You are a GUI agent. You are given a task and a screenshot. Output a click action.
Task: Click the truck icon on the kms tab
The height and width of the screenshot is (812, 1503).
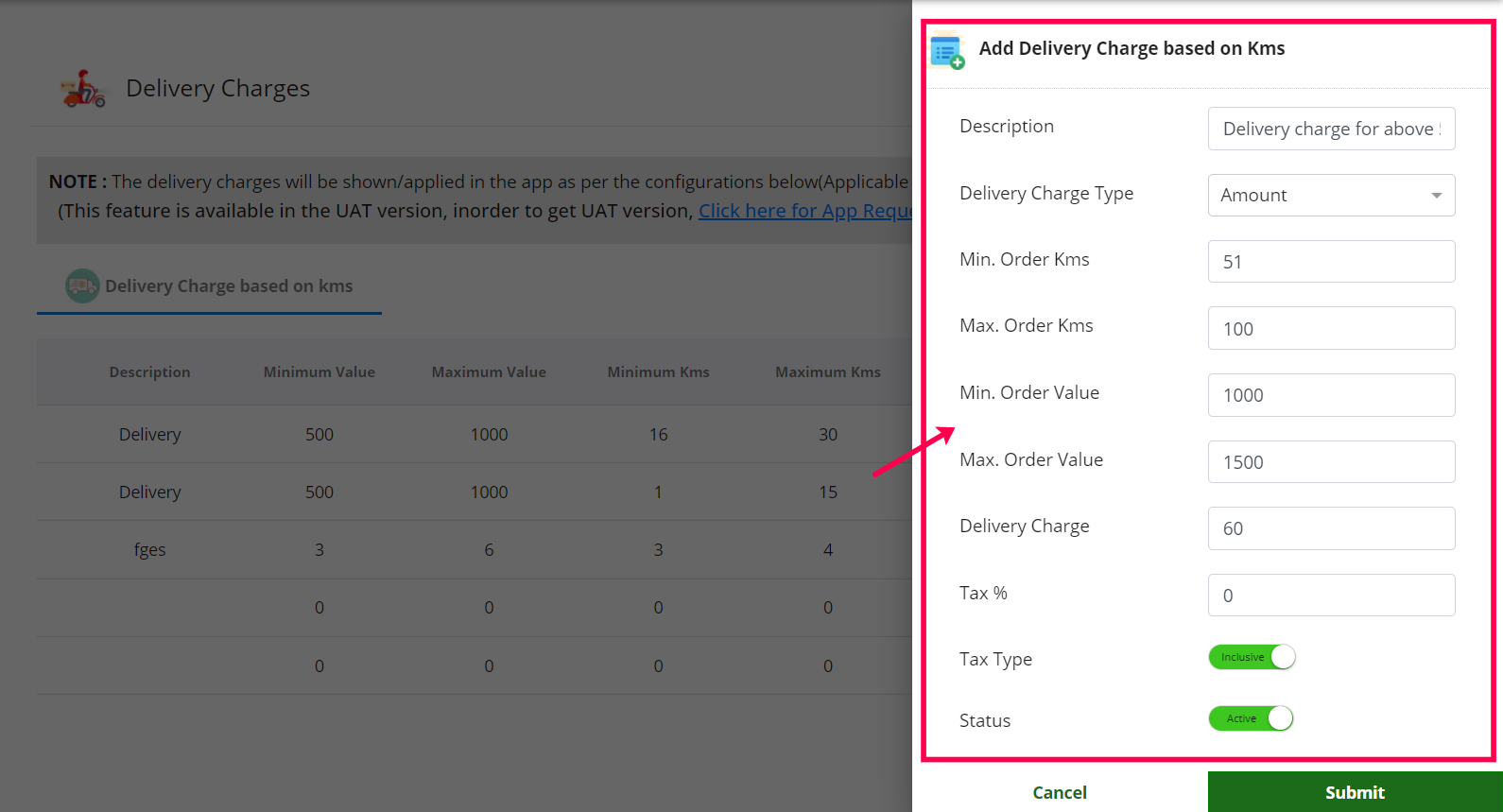(82, 285)
